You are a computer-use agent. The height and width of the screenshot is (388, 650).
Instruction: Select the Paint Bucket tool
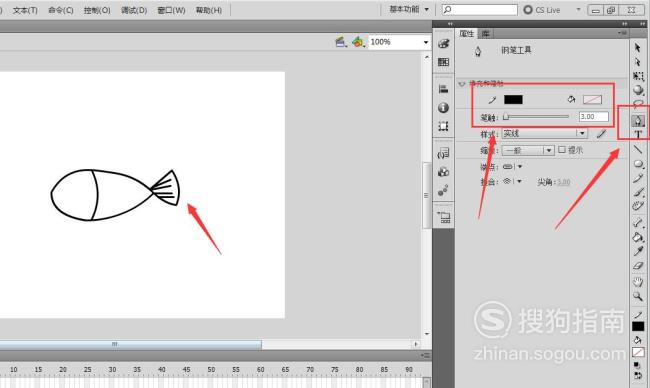coord(638,237)
